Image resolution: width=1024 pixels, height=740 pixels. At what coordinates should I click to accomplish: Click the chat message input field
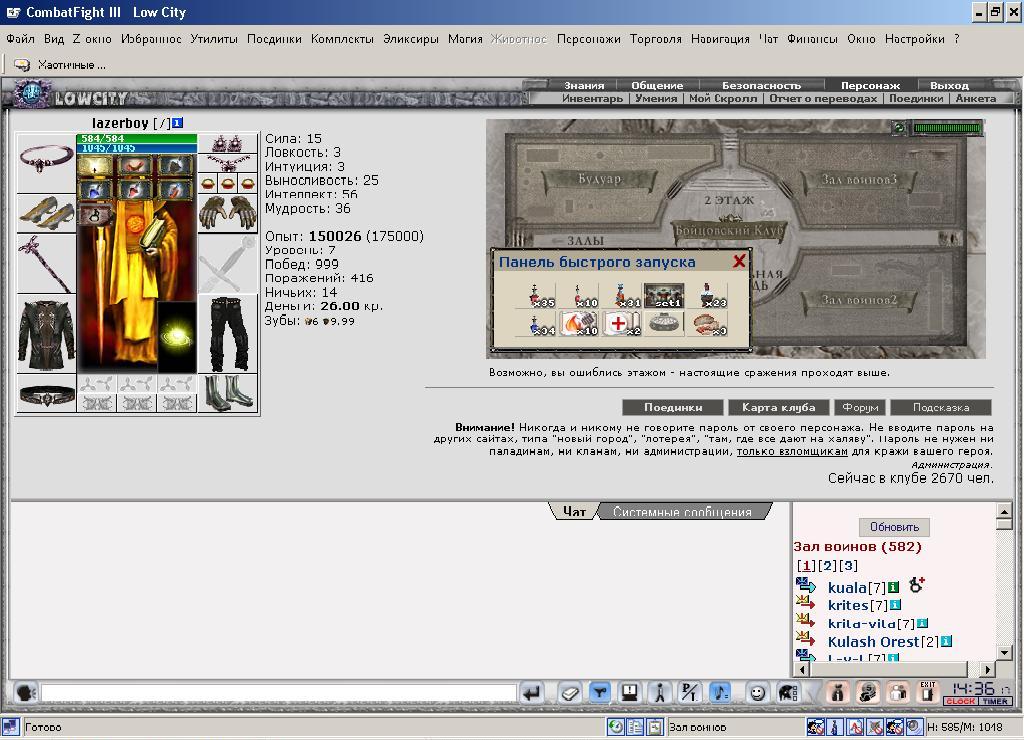[x=279, y=692]
